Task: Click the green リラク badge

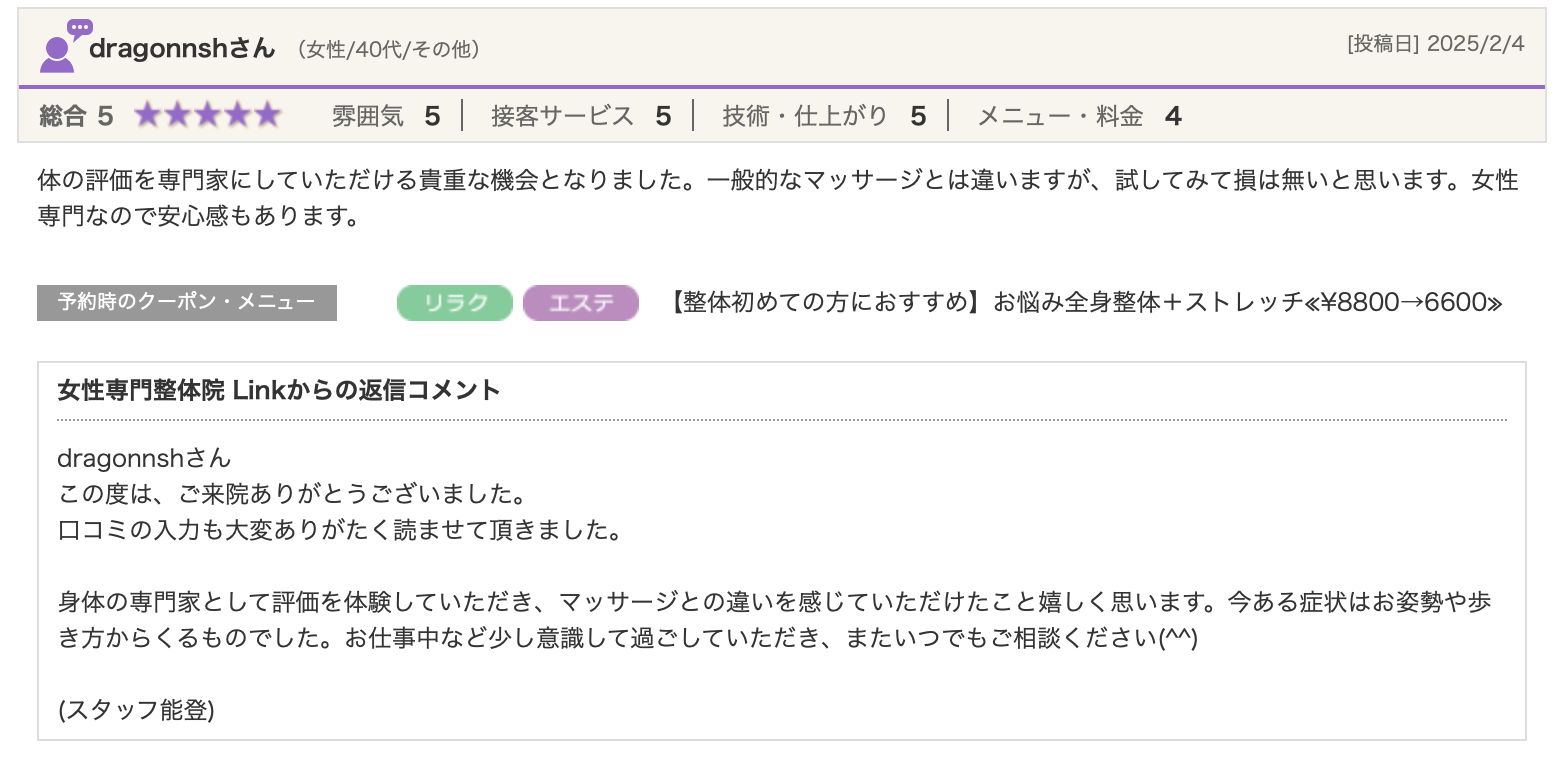Action: click(455, 303)
